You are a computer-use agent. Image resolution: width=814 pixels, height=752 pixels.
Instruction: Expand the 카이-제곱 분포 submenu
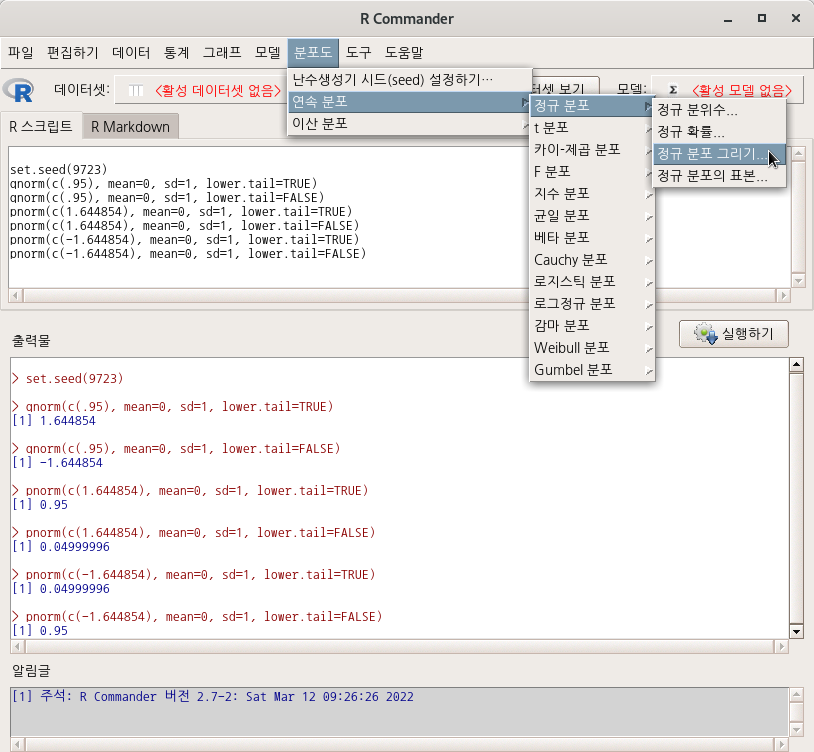click(592, 150)
